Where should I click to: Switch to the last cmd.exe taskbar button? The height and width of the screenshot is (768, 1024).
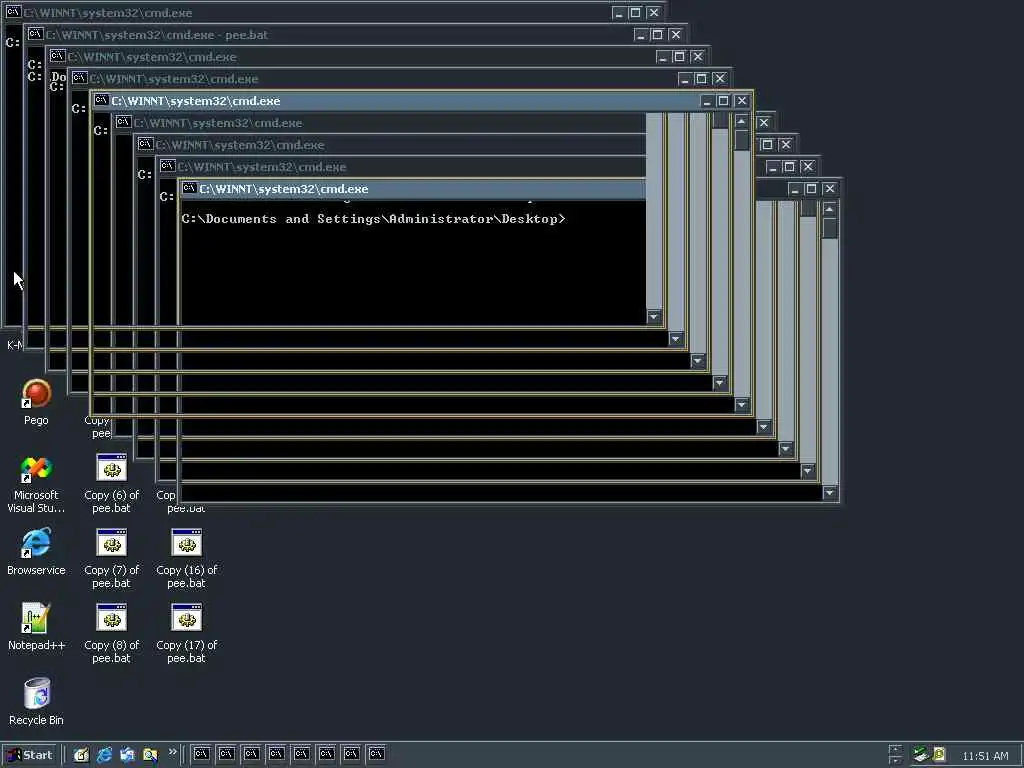pos(376,754)
